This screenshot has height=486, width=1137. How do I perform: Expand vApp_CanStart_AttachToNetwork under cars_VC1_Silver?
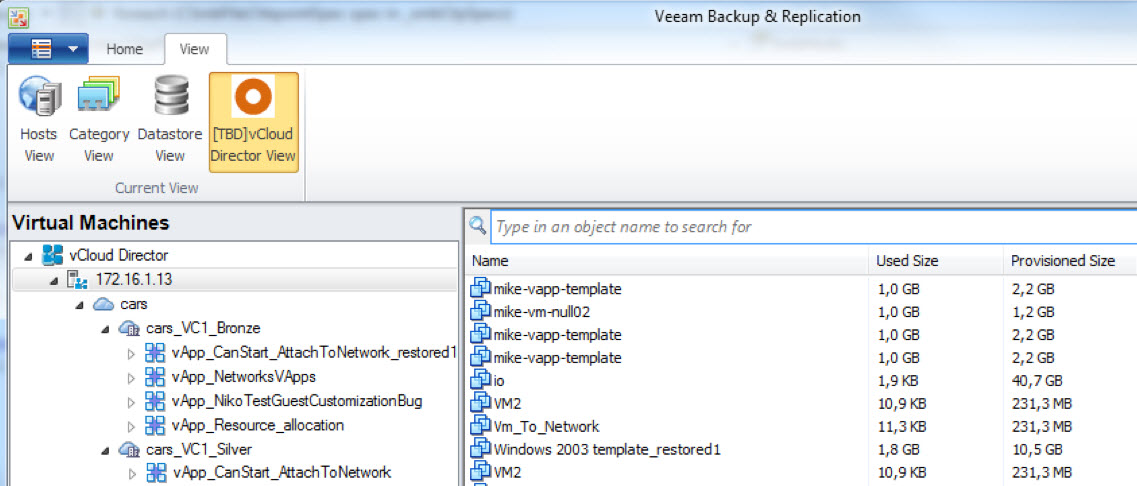click(131, 474)
